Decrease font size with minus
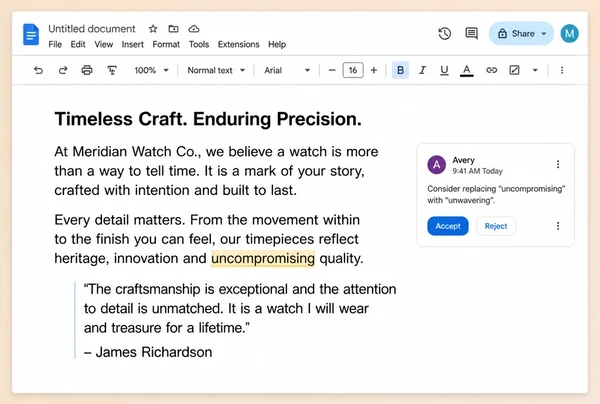This screenshot has height=404, width=600. click(x=332, y=70)
